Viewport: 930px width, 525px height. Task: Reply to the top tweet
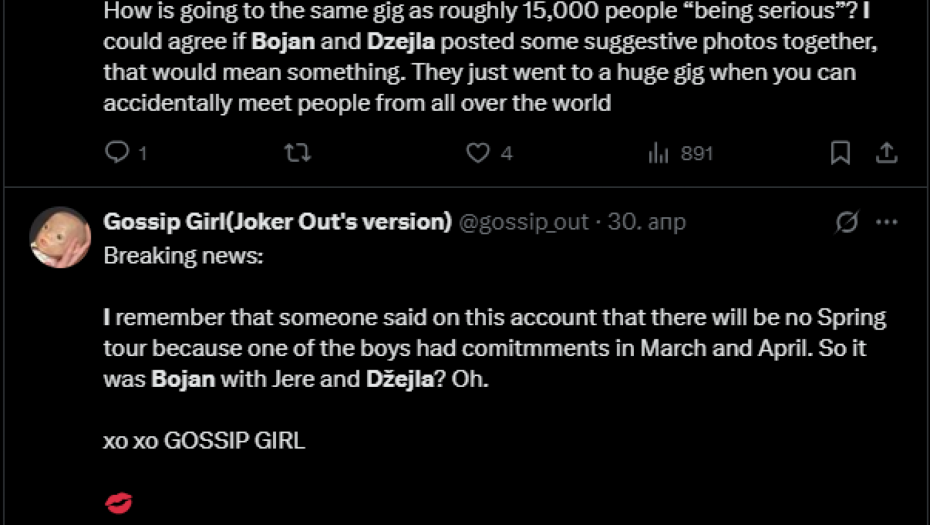[117, 153]
